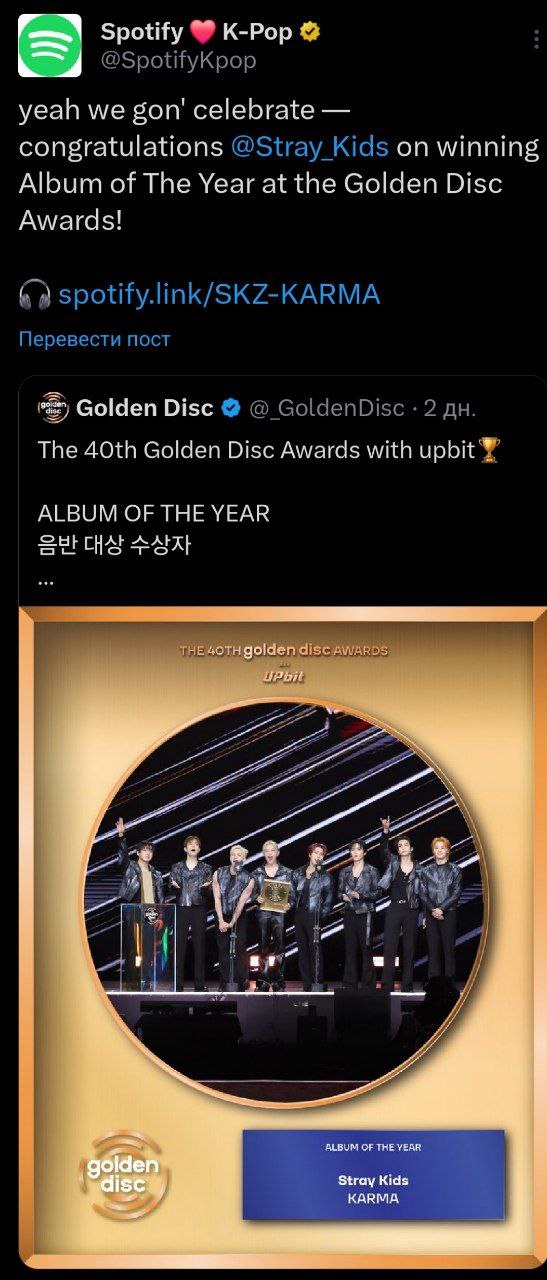
Task: Open the quoted post text about 40th Awards
Action: 268,450
